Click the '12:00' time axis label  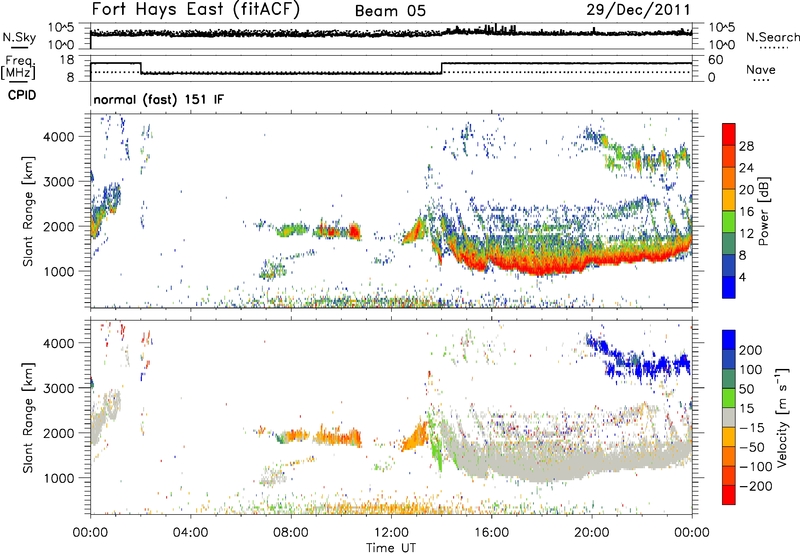pos(391,533)
